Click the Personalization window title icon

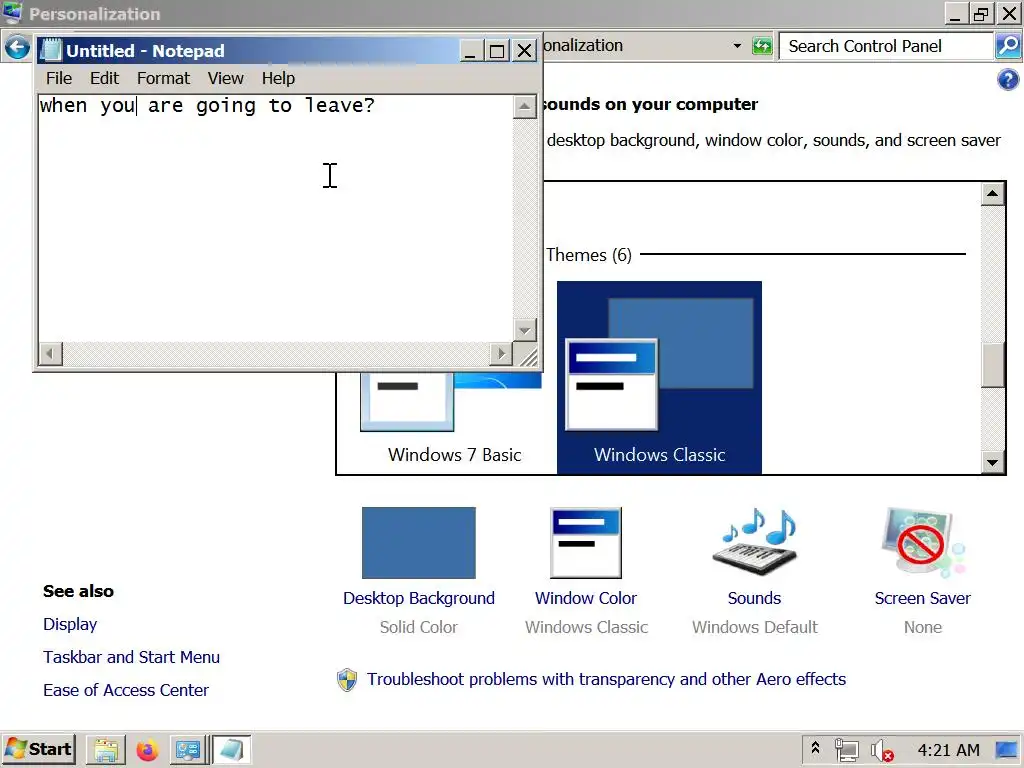click(13, 12)
